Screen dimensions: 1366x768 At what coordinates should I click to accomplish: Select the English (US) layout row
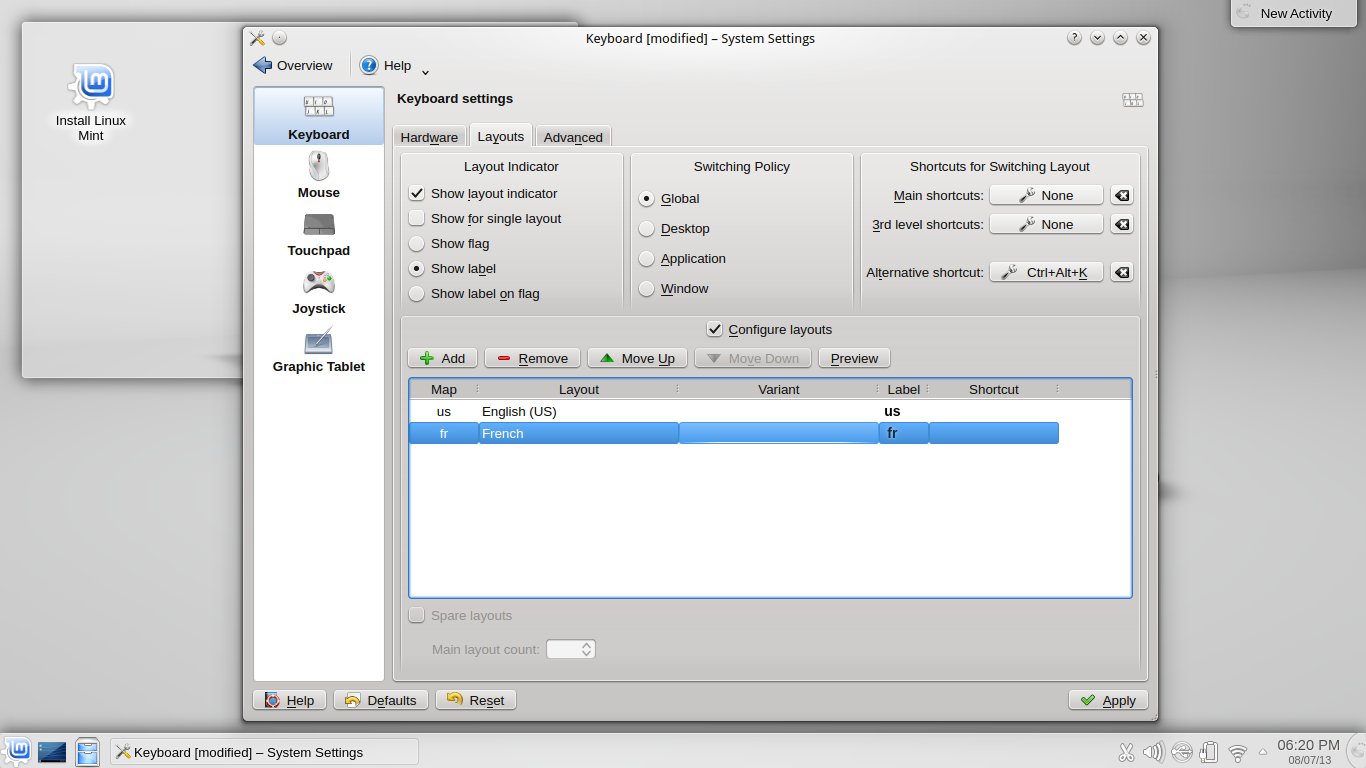(735, 411)
